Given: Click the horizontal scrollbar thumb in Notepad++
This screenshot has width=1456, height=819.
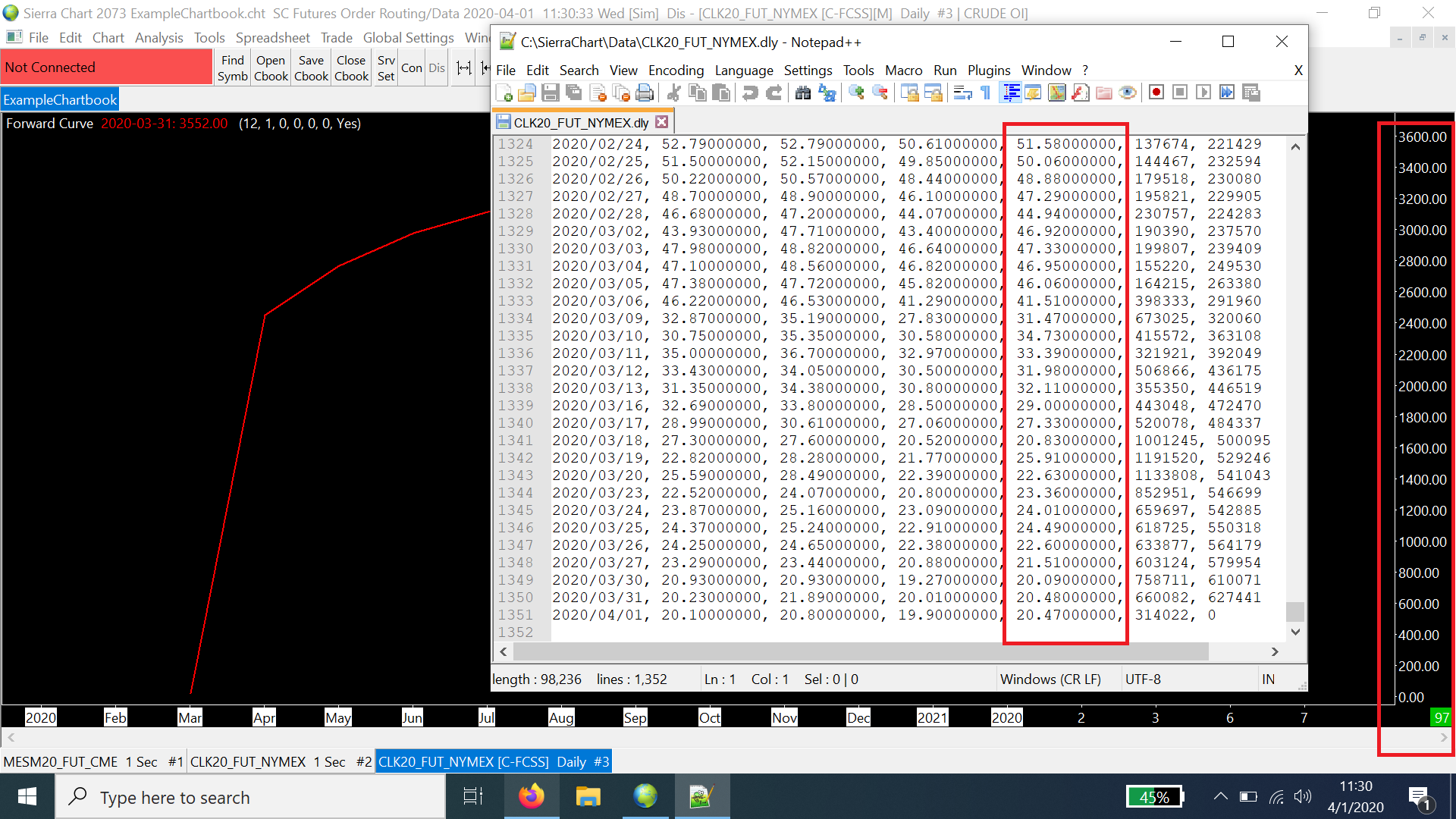Looking at the screenshot, I should [860, 651].
